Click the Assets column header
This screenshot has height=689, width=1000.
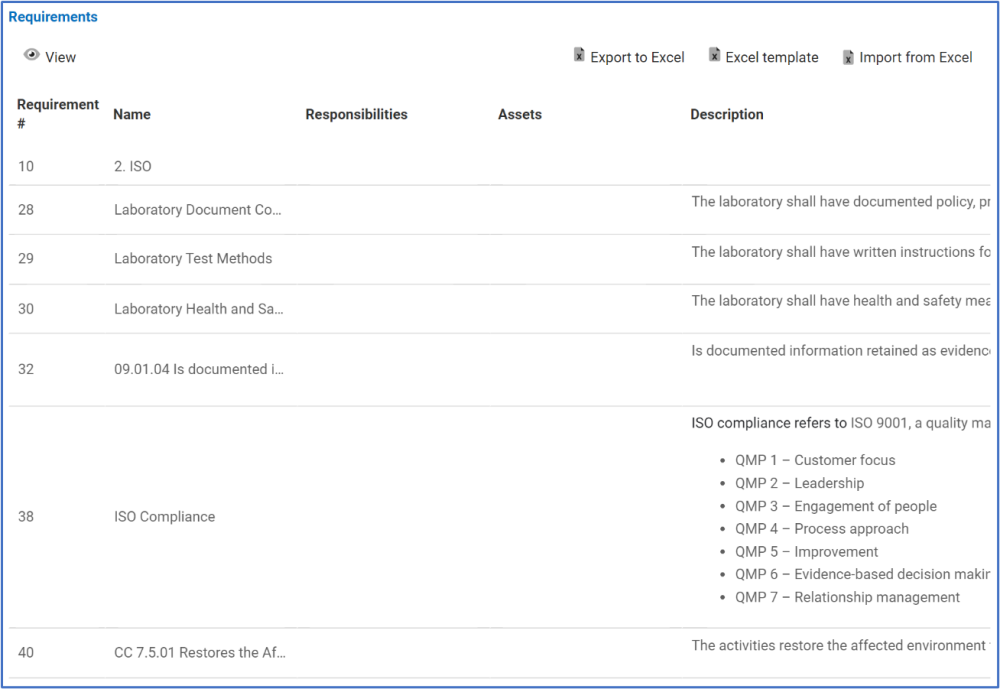(x=519, y=114)
